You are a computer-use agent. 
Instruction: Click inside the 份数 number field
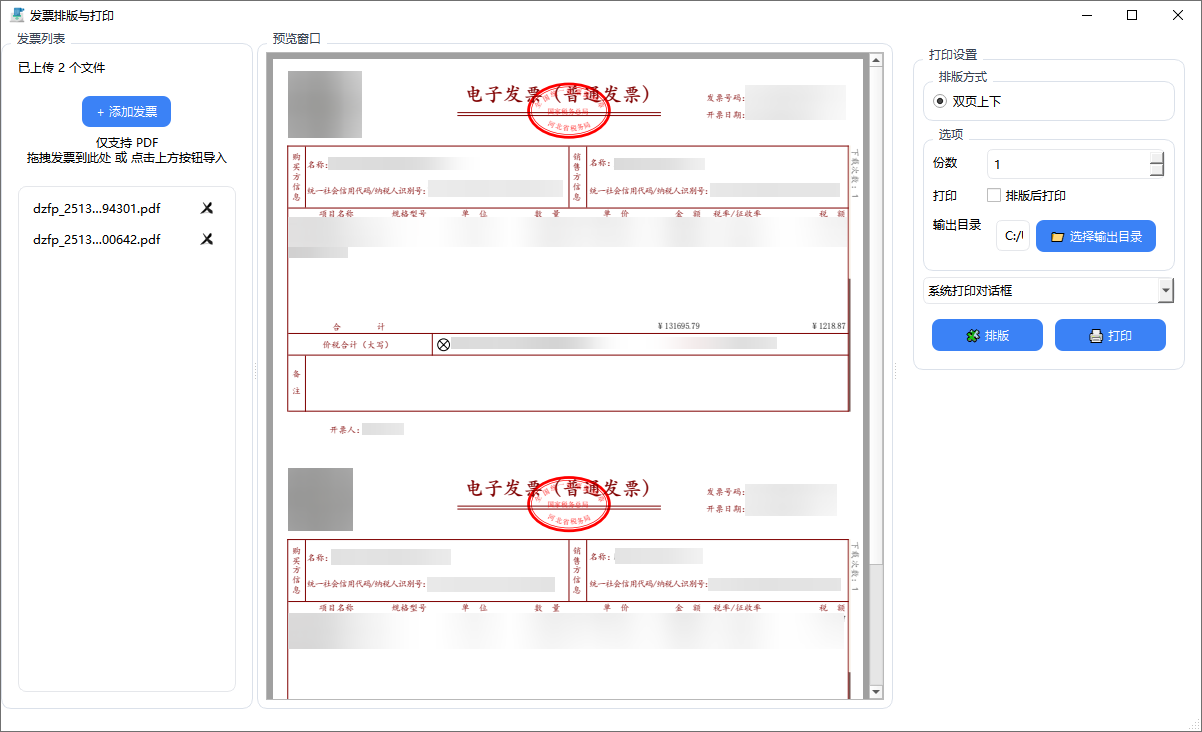(1066, 164)
